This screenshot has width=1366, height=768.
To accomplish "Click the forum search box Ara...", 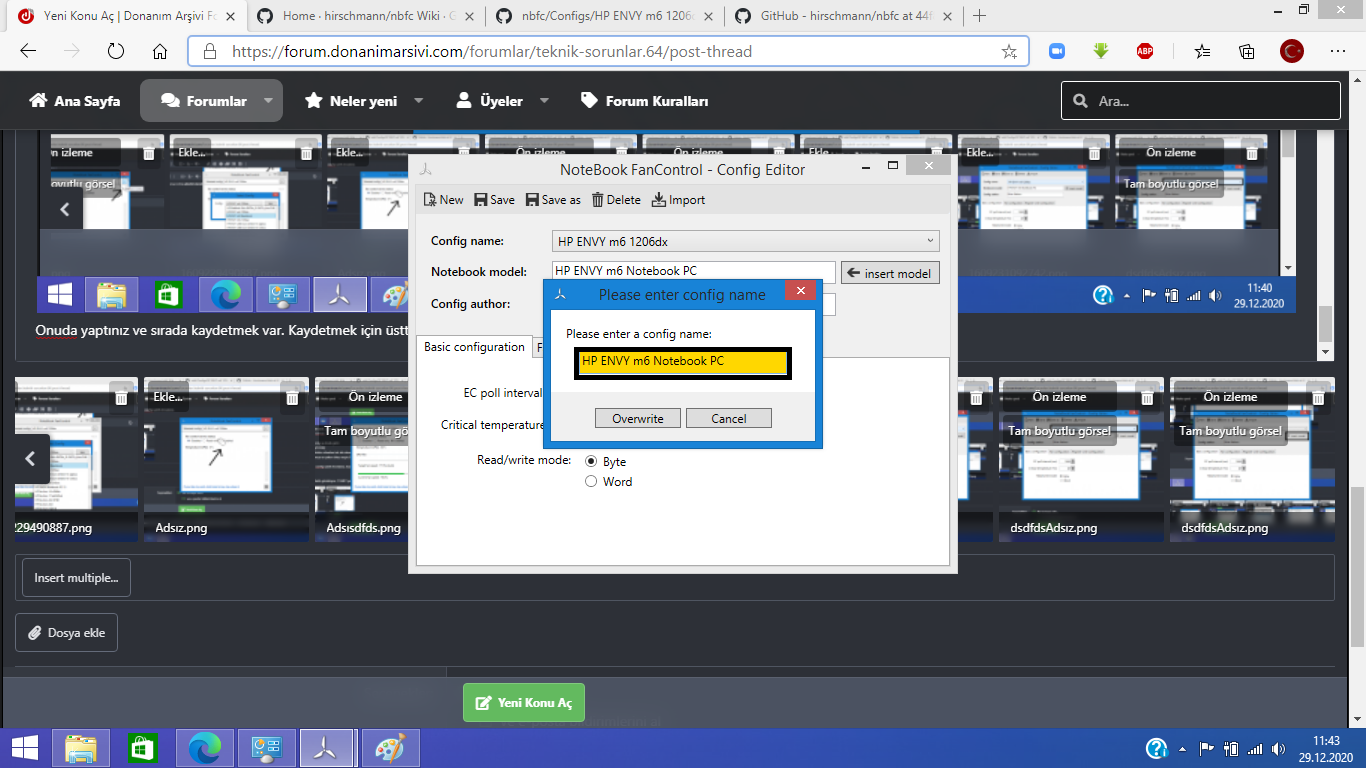I will point(1201,101).
